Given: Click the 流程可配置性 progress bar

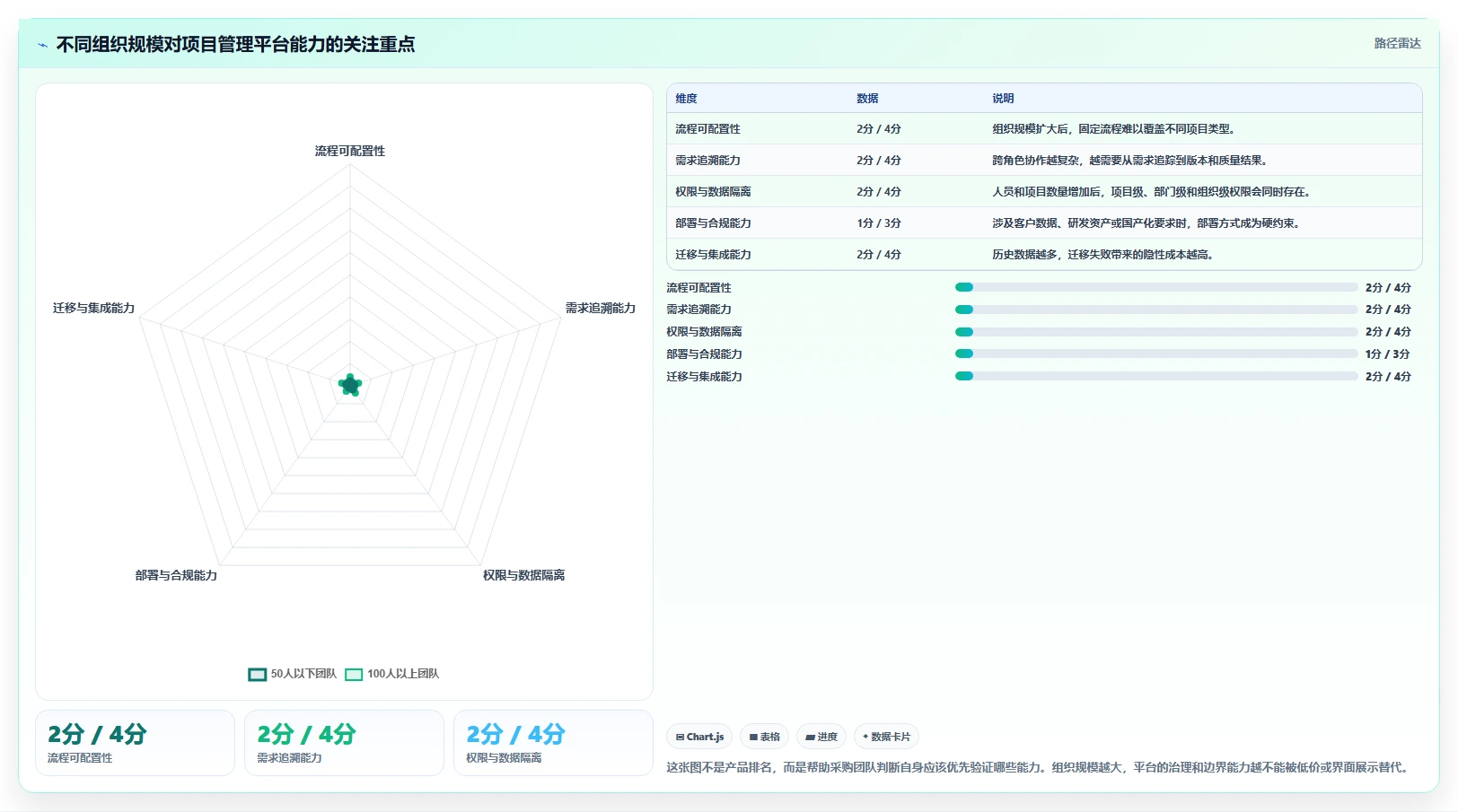Looking at the screenshot, I should (x=1156, y=287).
